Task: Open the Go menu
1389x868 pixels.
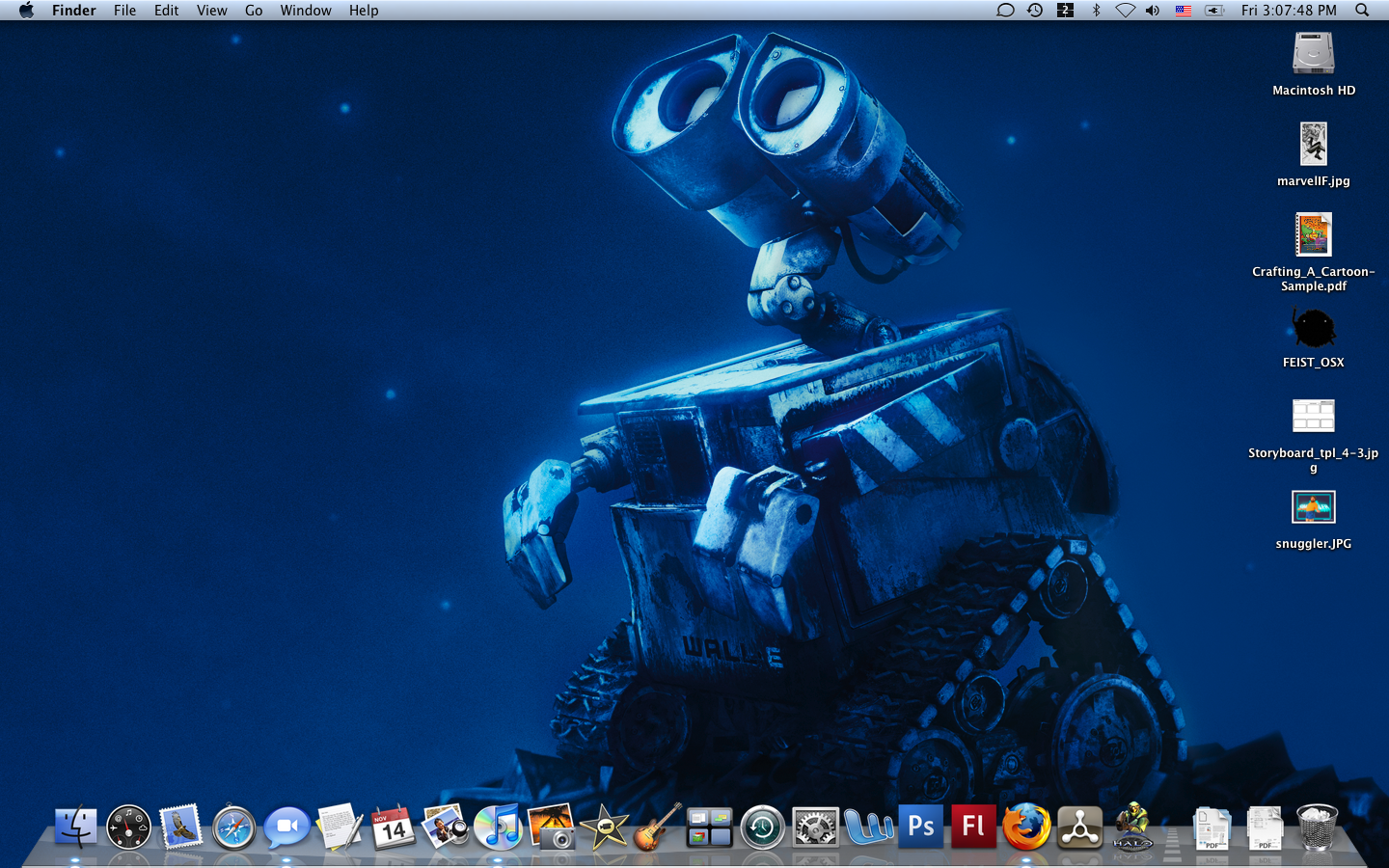Action: [x=254, y=10]
